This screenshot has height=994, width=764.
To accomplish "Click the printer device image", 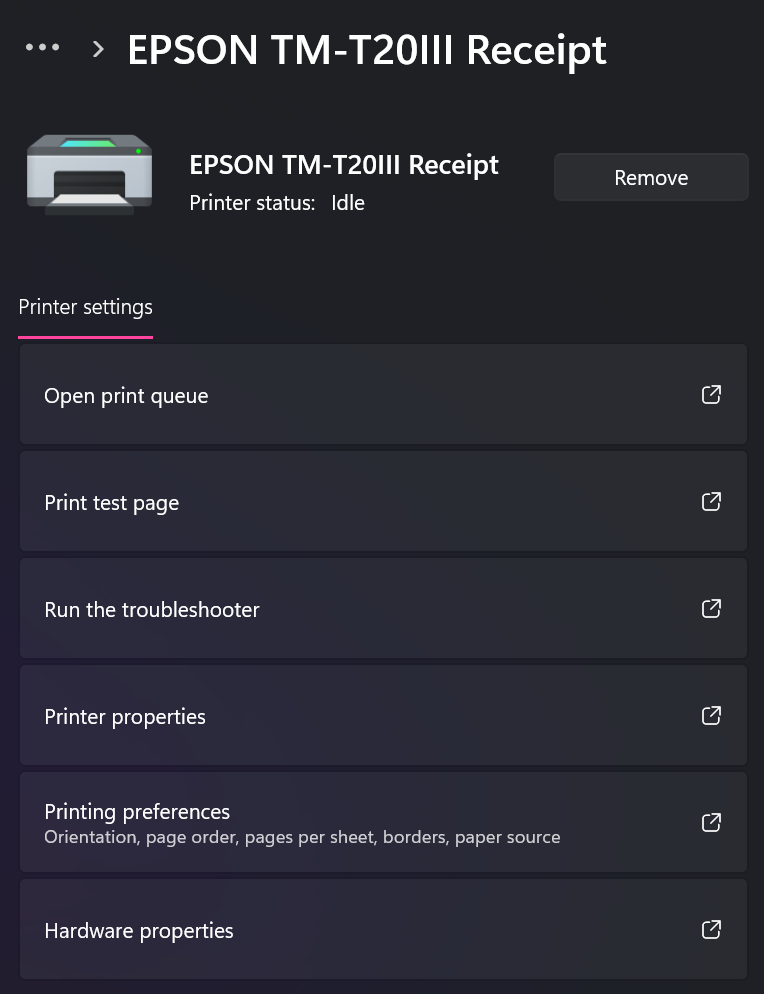I will pyautogui.click(x=89, y=172).
